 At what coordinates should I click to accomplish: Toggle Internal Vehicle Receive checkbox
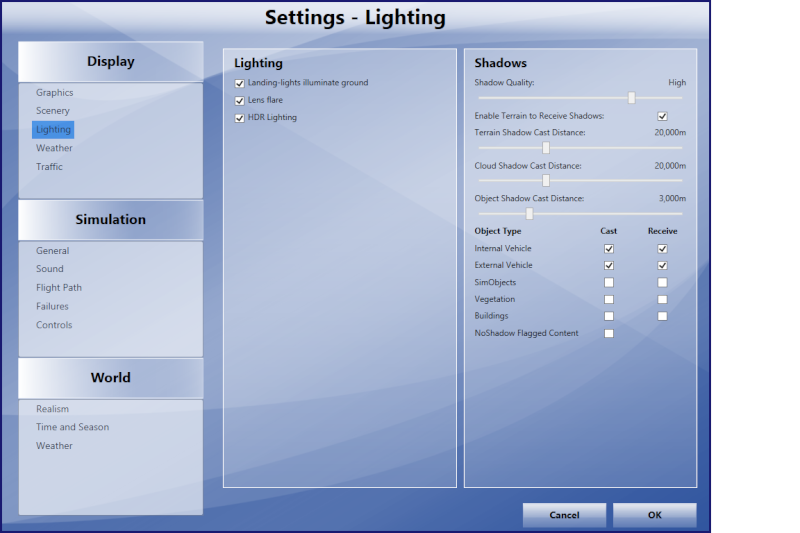point(662,249)
